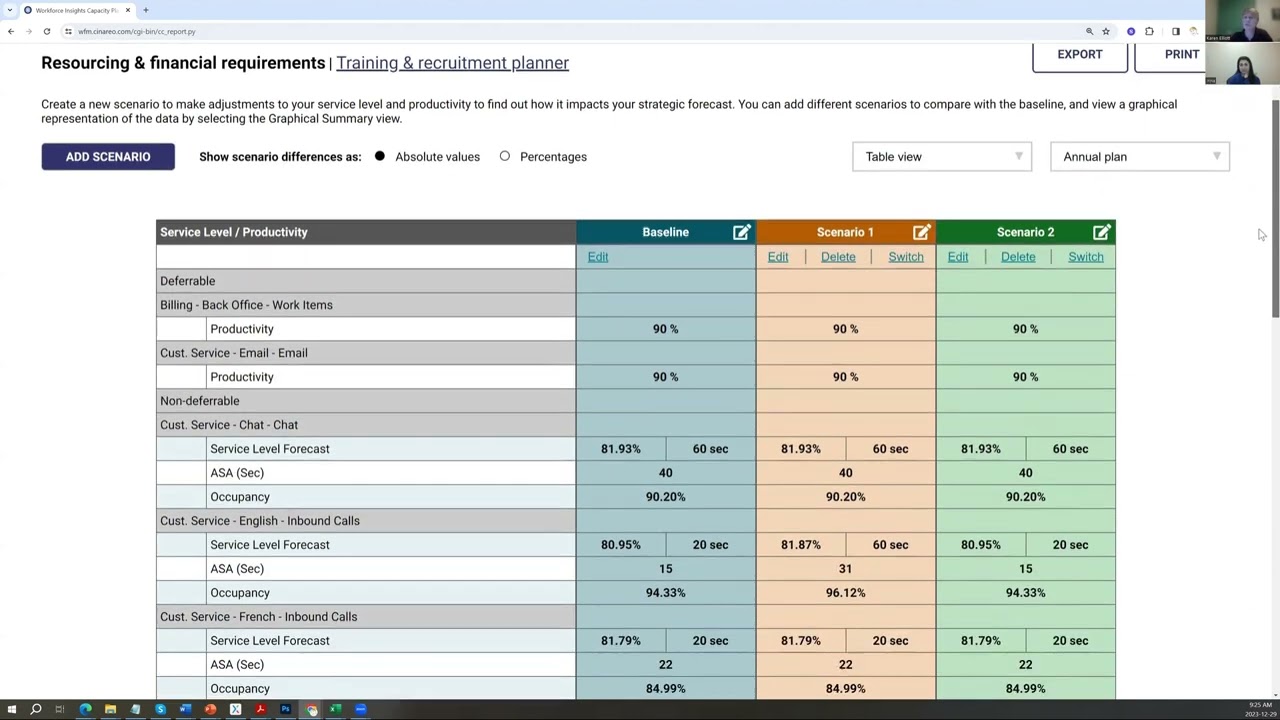Screen dimensions: 1280x720
Task: Open File Explorer from the taskbar
Action: [x=110, y=710]
